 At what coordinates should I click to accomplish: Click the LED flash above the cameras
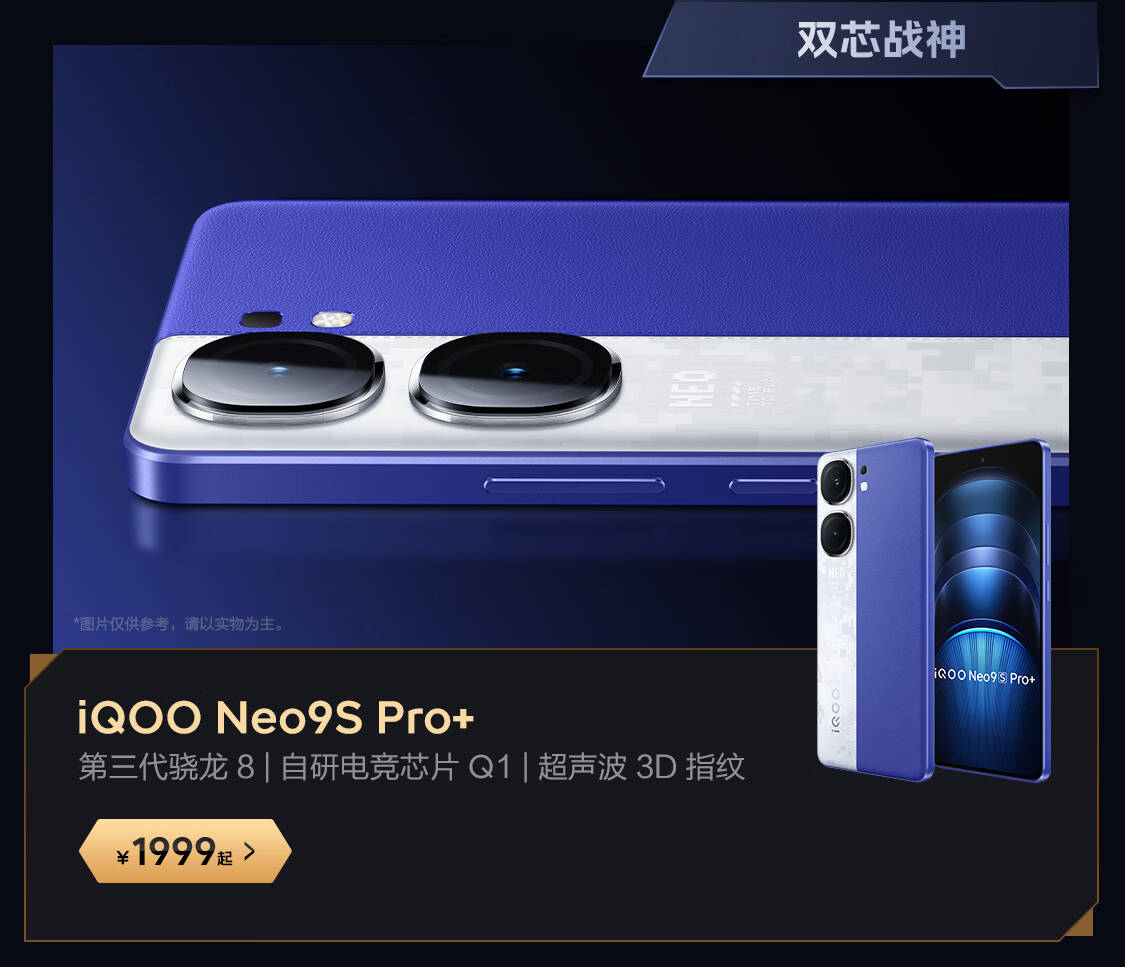click(332, 319)
